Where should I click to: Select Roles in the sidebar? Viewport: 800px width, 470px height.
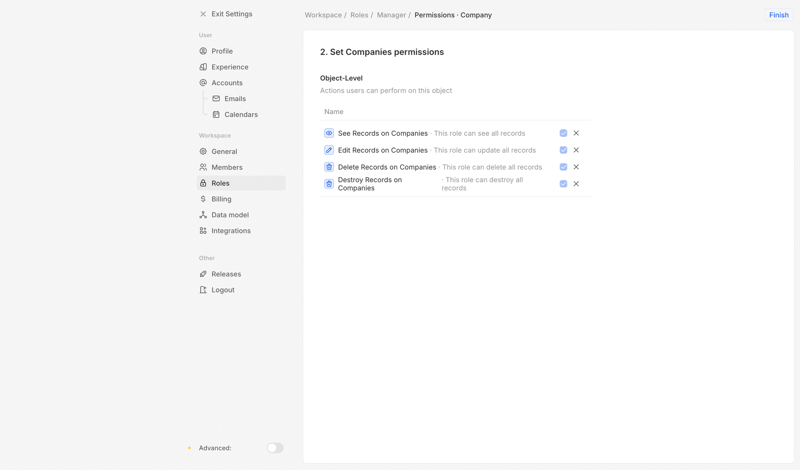pos(241,183)
